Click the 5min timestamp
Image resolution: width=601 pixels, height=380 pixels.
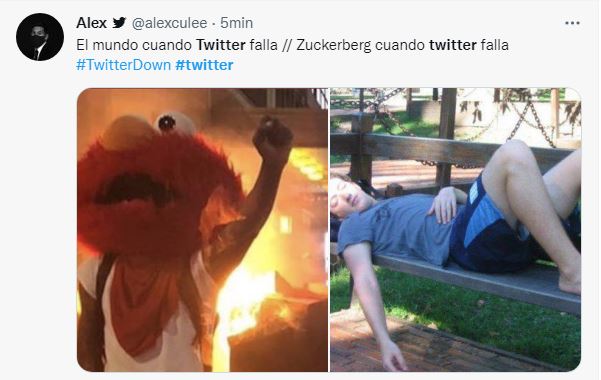point(236,23)
